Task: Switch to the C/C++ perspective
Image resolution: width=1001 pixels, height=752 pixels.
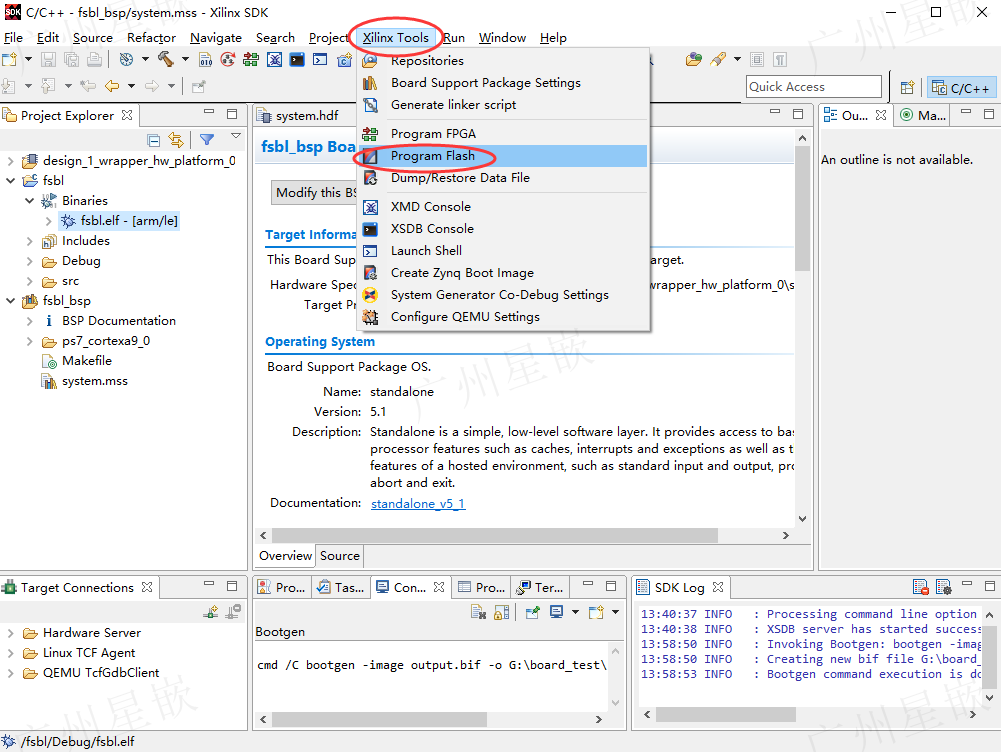Action: 961,87
